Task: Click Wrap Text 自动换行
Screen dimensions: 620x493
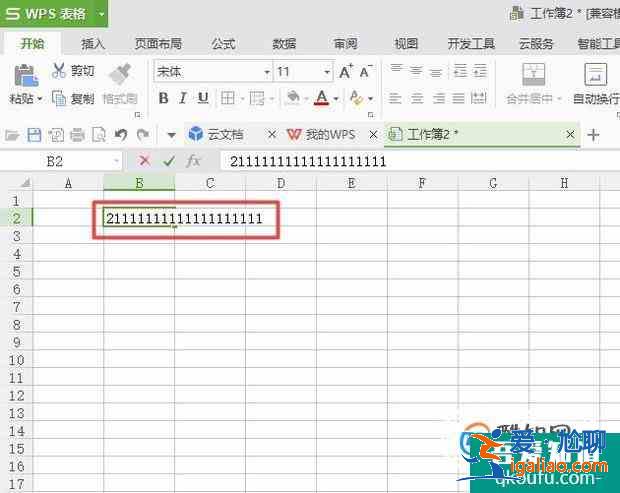Action: click(596, 84)
